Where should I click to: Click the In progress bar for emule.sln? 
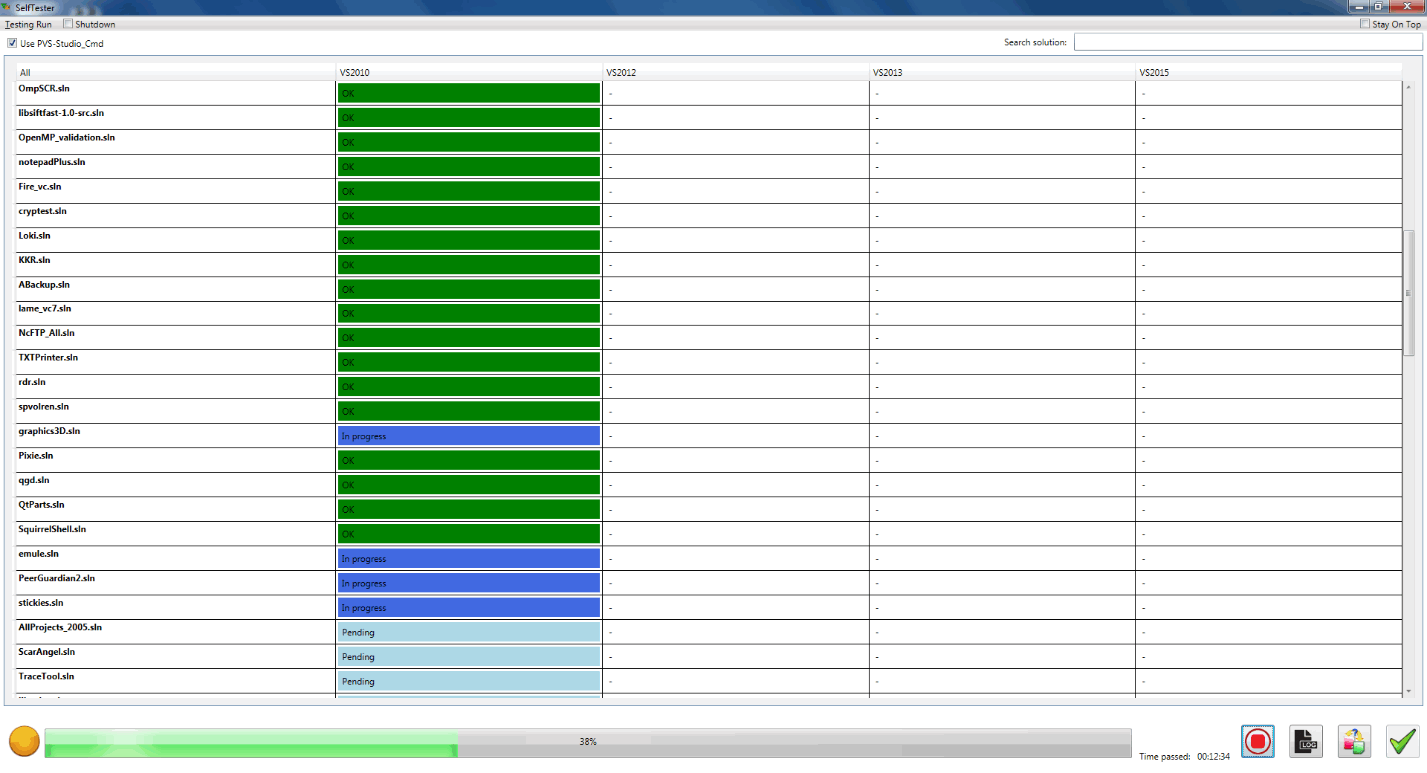(x=469, y=559)
